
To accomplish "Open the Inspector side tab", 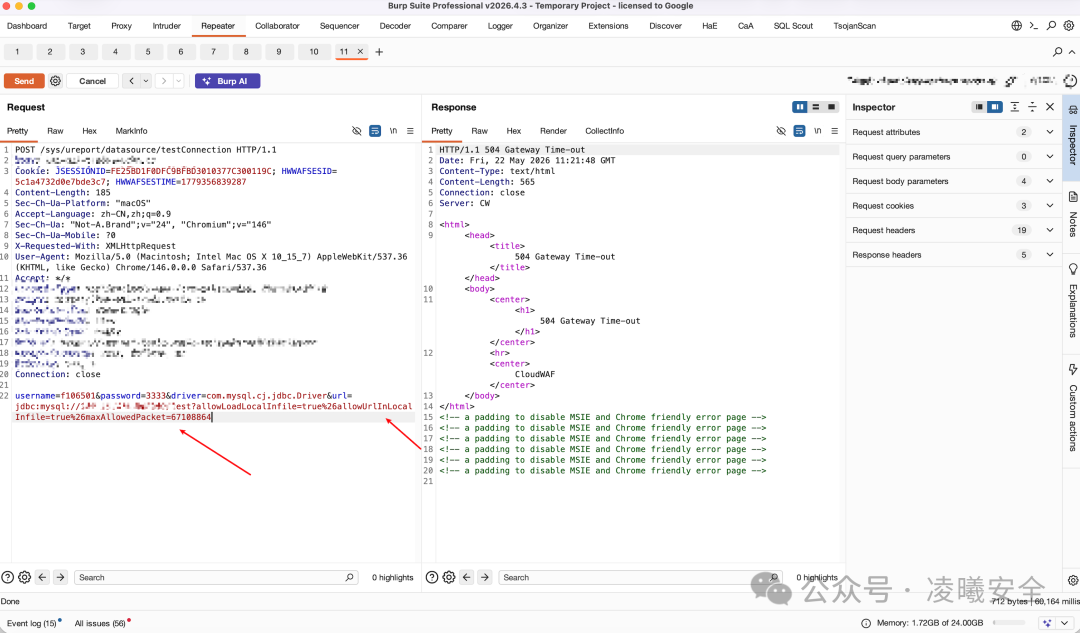I will pos(1072,138).
